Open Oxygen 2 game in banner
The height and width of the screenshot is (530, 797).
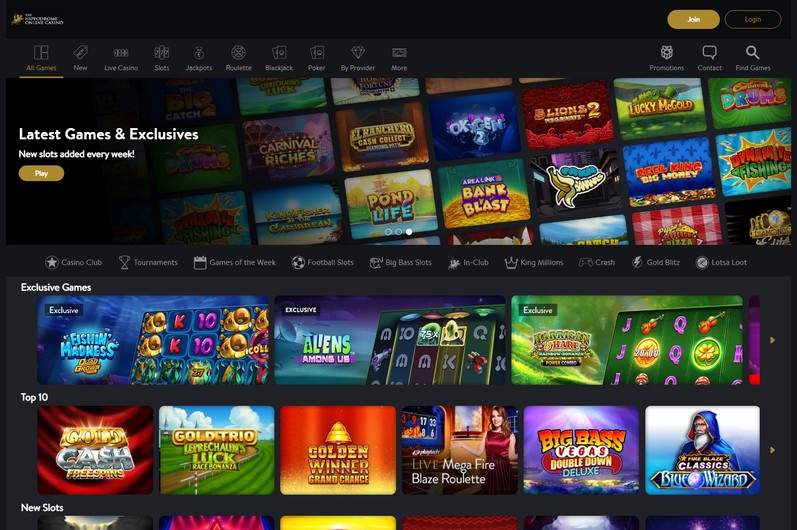click(x=475, y=126)
